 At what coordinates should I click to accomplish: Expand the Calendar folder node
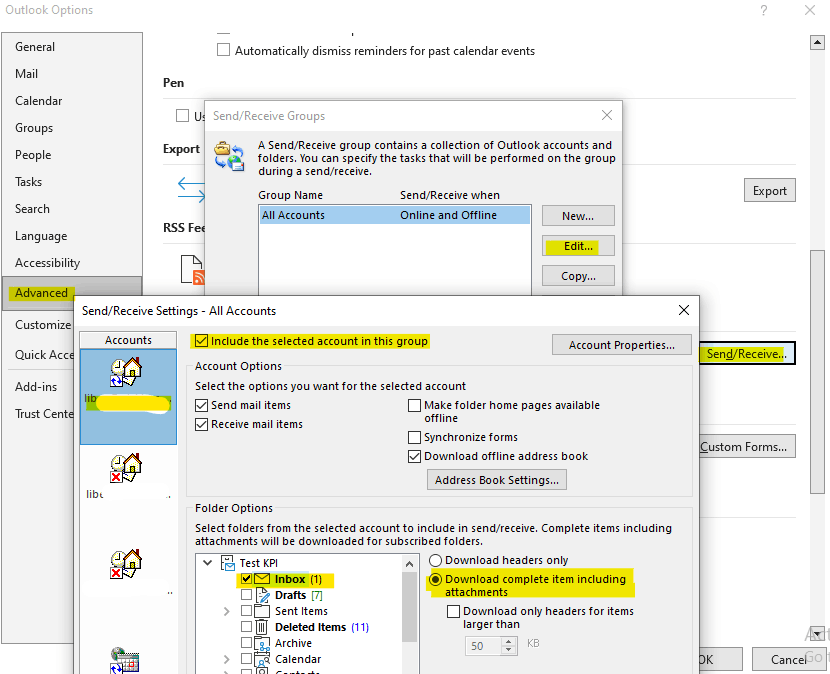click(227, 659)
